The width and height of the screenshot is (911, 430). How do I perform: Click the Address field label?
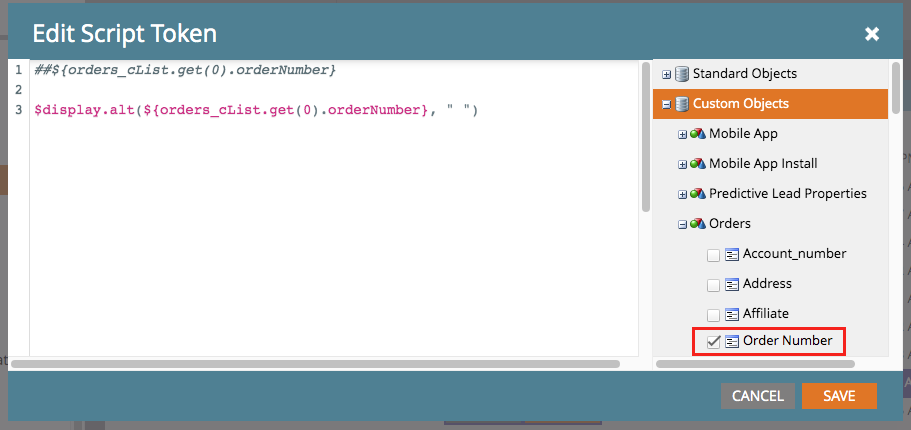(x=767, y=284)
